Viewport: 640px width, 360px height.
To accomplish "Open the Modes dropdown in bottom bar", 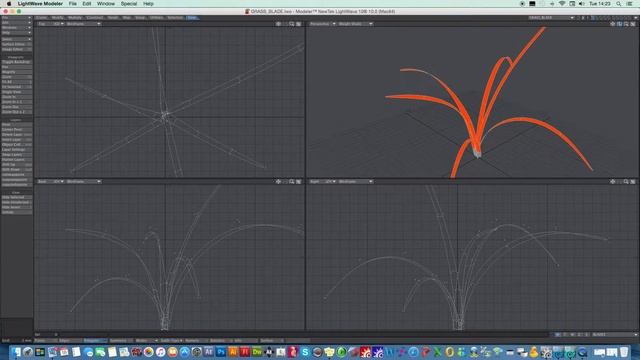I will coord(146,340).
